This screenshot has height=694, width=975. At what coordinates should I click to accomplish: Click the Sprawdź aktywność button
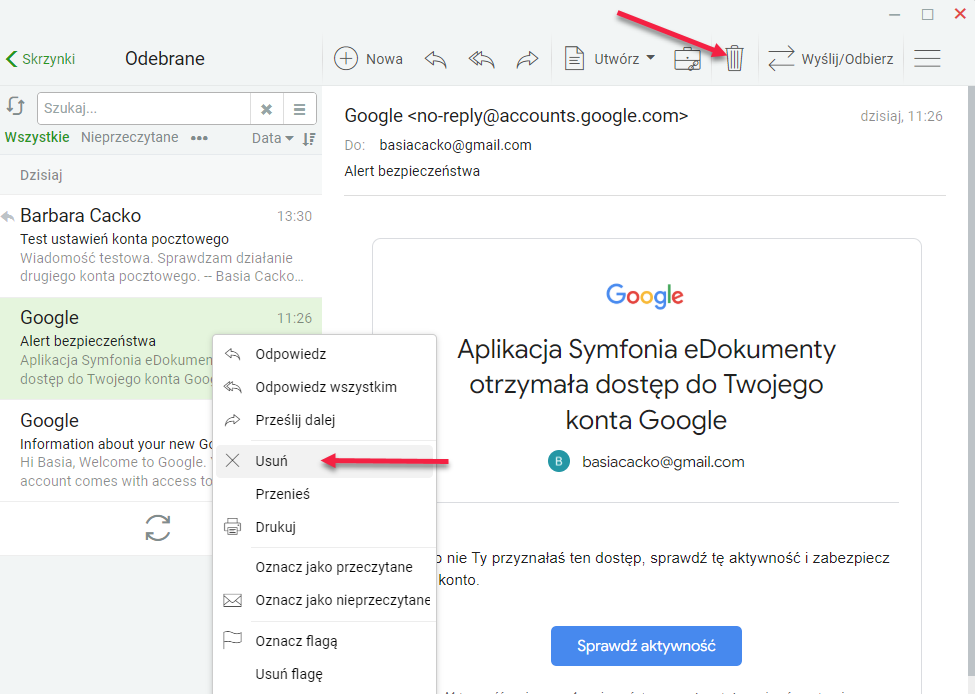pyautogui.click(x=646, y=645)
